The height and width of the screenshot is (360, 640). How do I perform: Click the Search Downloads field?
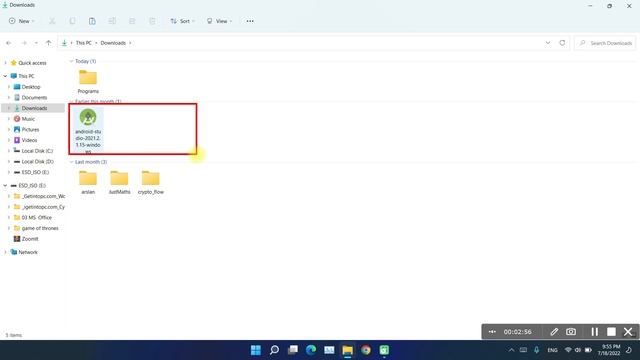pyautogui.click(x=605, y=43)
